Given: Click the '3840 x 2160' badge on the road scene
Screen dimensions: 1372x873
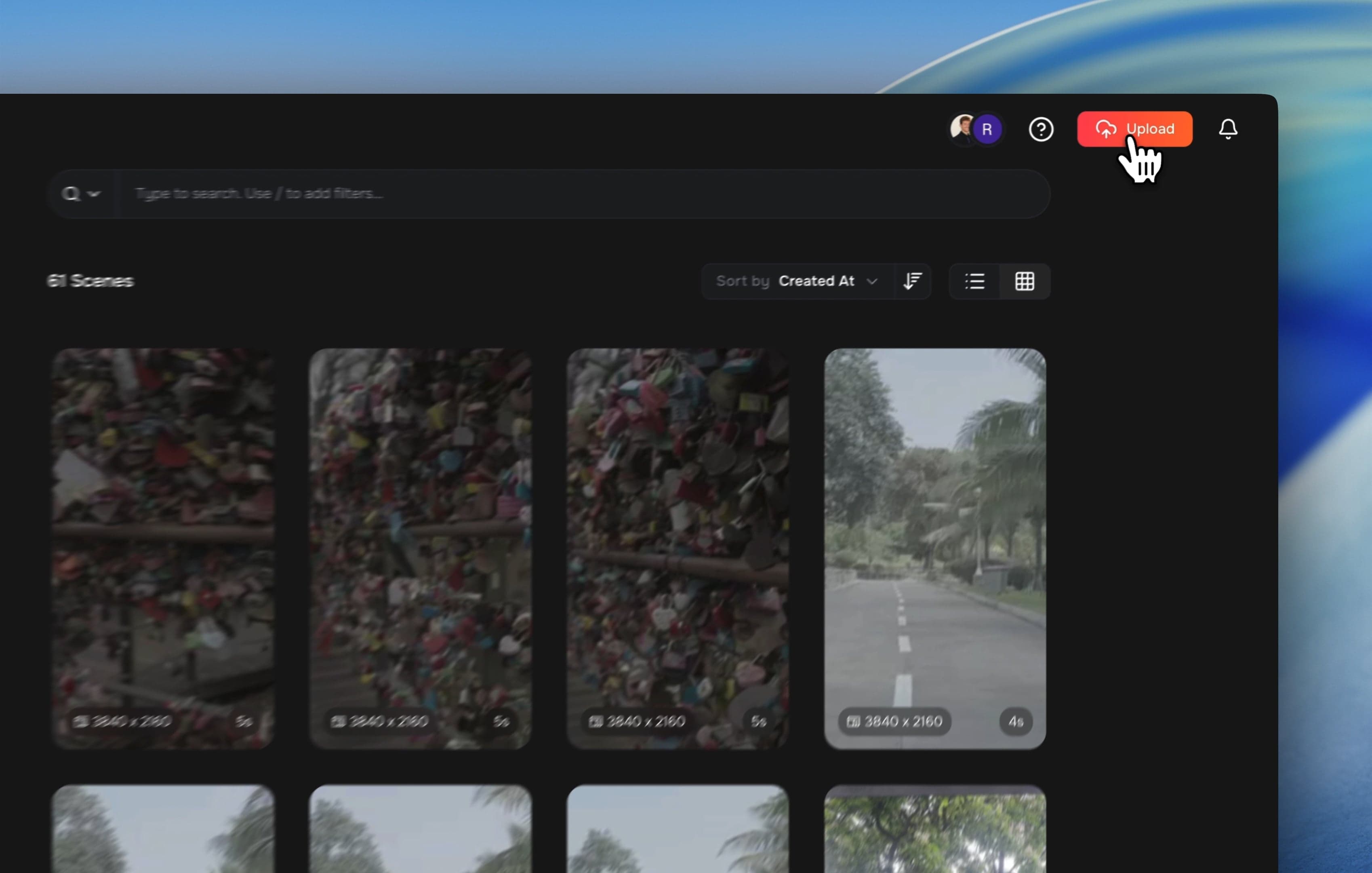Looking at the screenshot, I should tap(894, 721).
